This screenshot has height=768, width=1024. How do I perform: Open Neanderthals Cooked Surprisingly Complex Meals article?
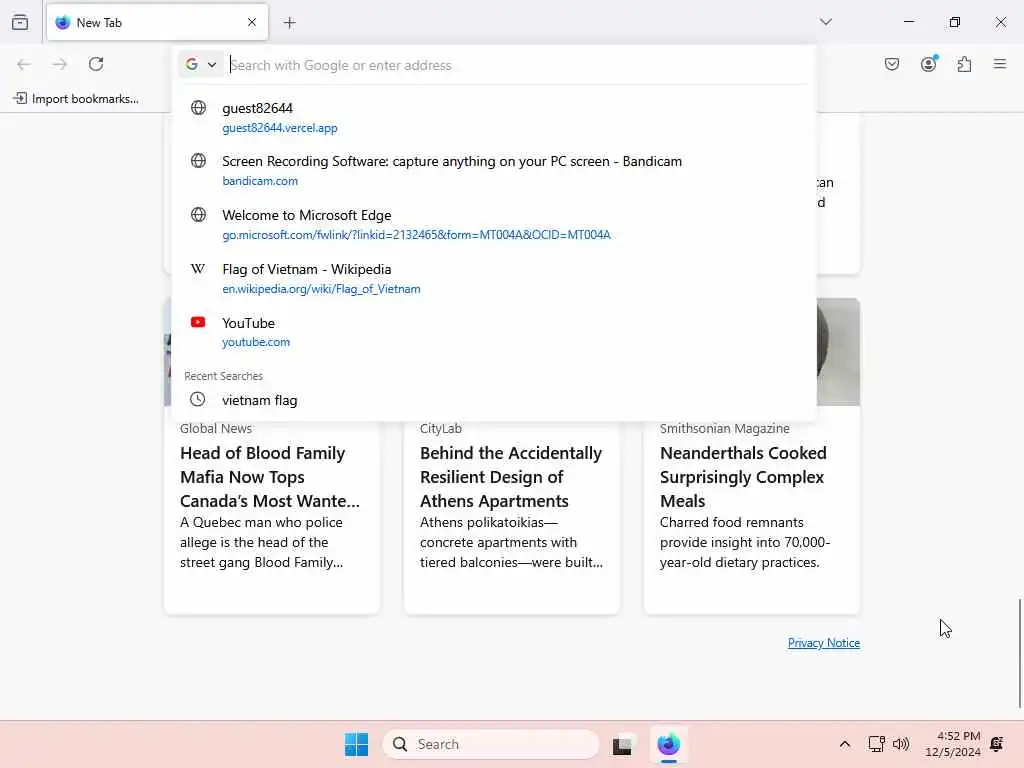[x=743, y=477]
